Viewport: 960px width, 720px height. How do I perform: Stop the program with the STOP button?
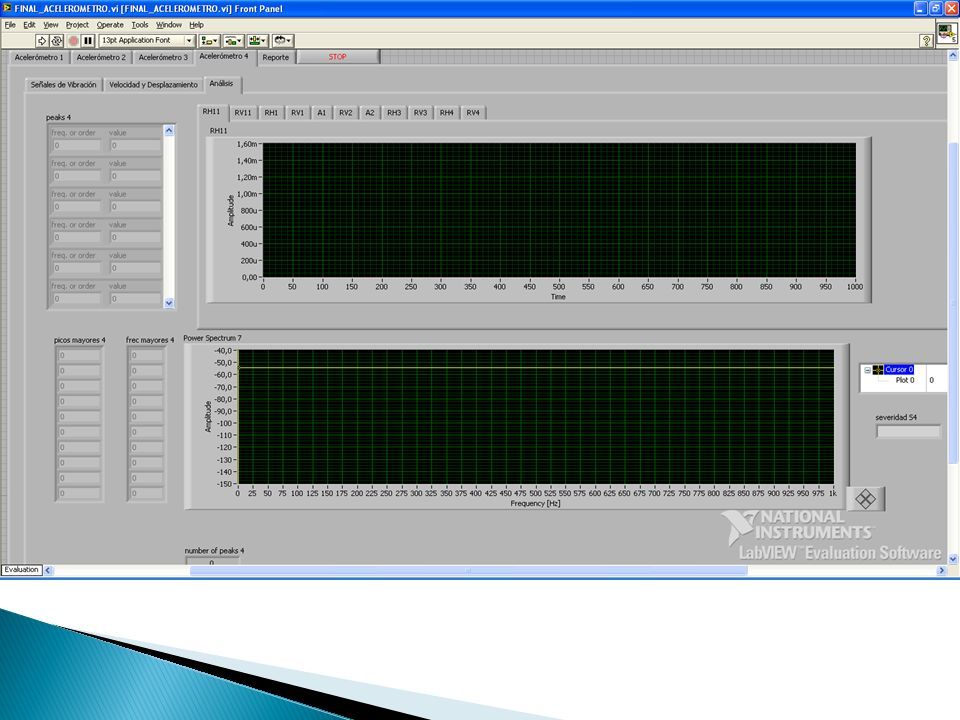pyautogui.click(x=337, y=57)
